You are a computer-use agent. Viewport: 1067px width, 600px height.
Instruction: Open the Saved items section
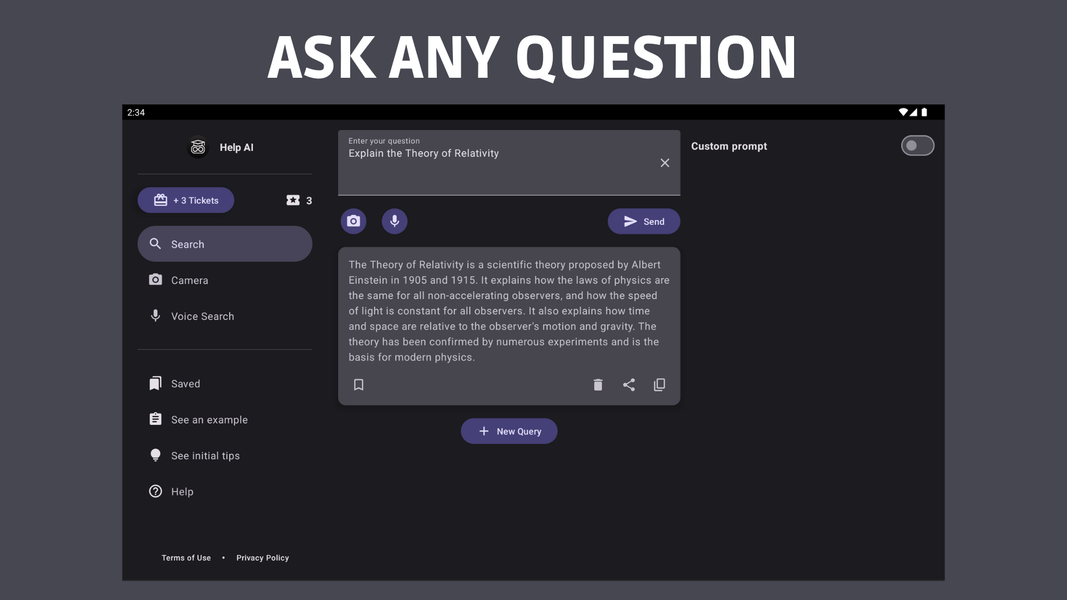[185, 384]
